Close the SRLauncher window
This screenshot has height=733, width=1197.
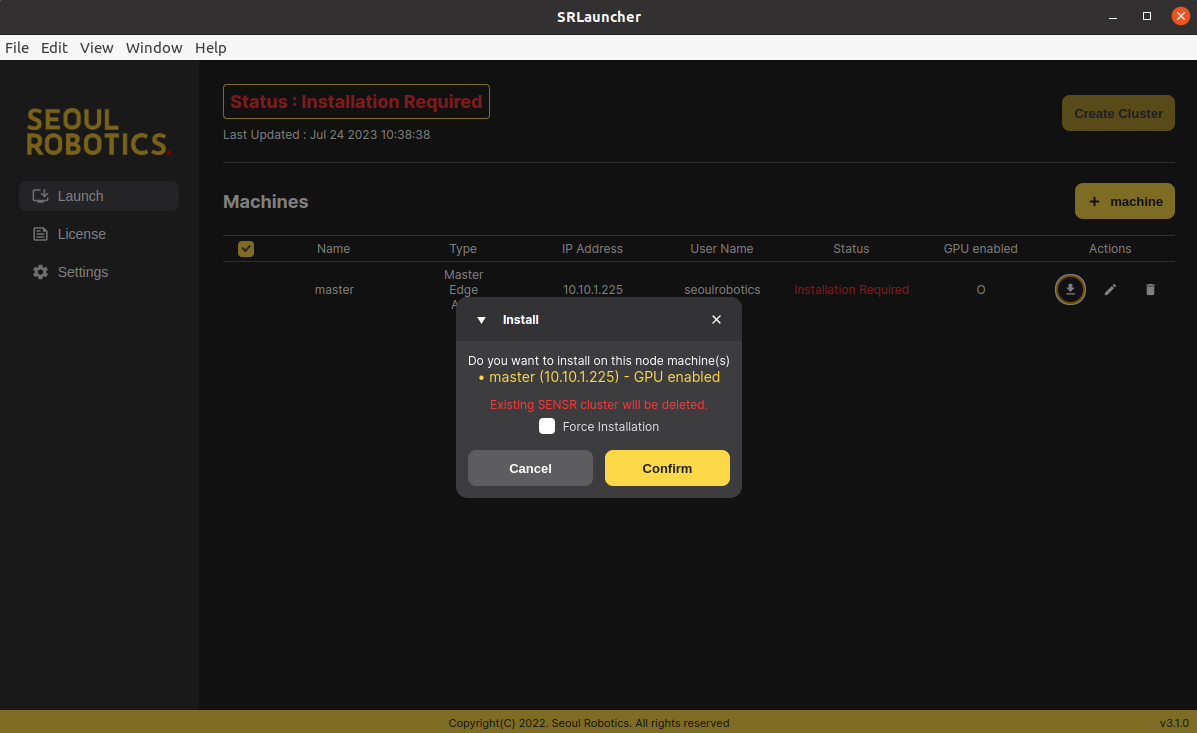point(1180,16)
